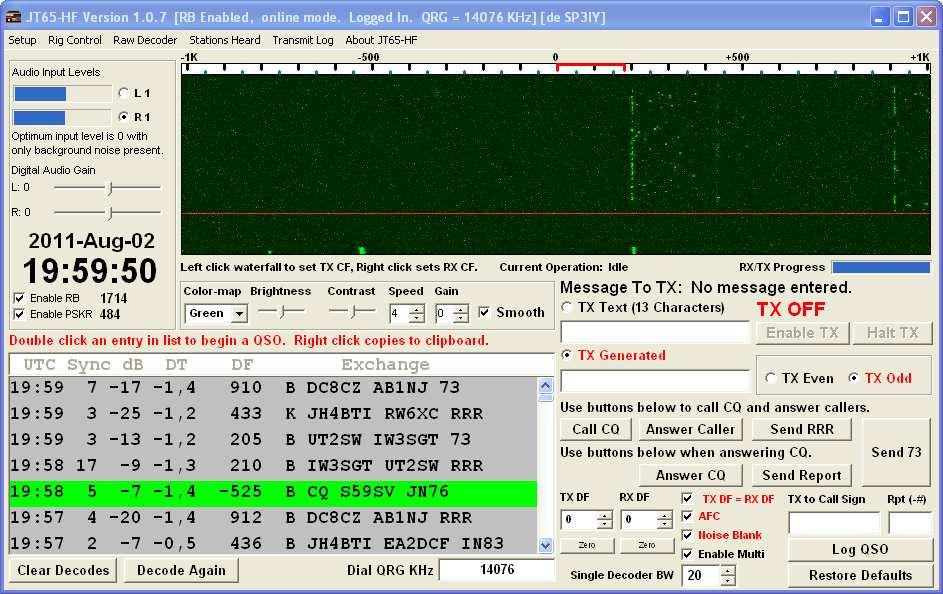
Task: Toggle the Enable Multi checkbox
Action: pyautogui.click(x=687, y=554)
